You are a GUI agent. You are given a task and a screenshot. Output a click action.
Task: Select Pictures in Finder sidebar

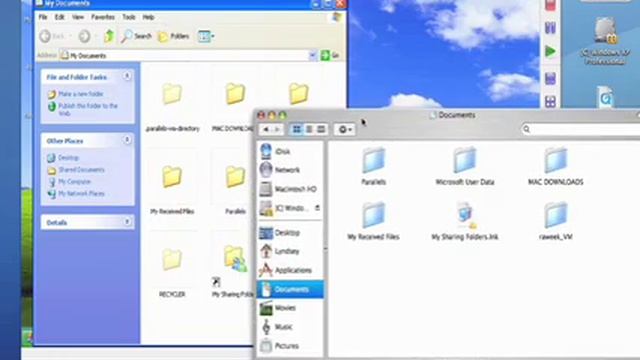tap(291, 346)
